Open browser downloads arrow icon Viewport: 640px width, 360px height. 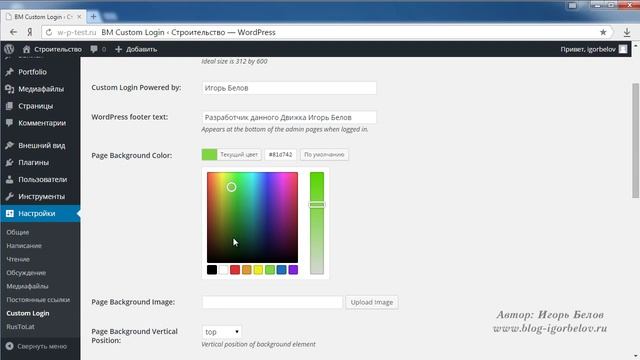point(627,32)
